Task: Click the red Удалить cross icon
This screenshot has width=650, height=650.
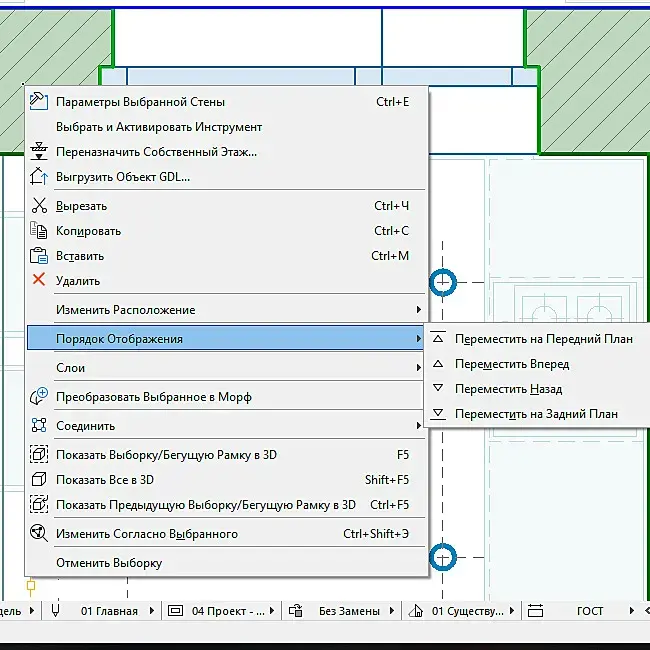Action: coord(39,279)
